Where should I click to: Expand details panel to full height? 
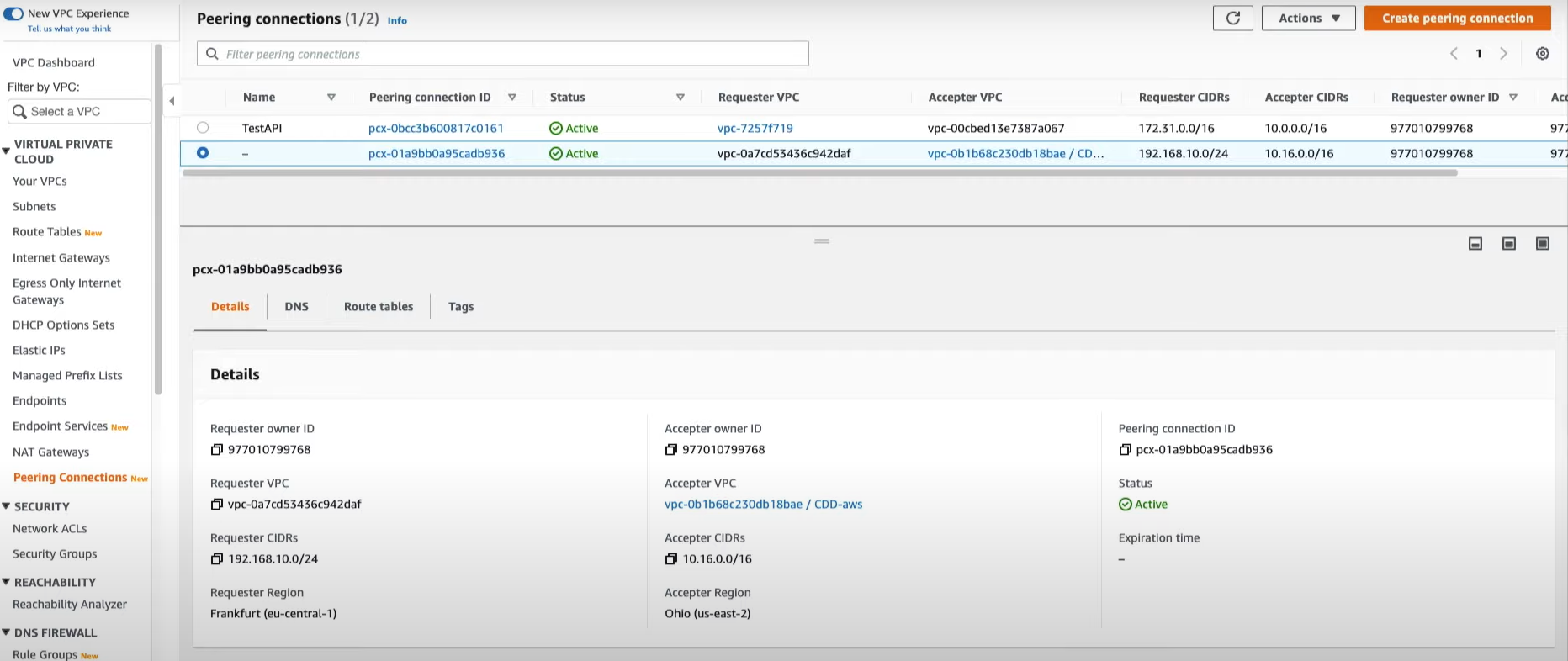(x=1542, y=243)
